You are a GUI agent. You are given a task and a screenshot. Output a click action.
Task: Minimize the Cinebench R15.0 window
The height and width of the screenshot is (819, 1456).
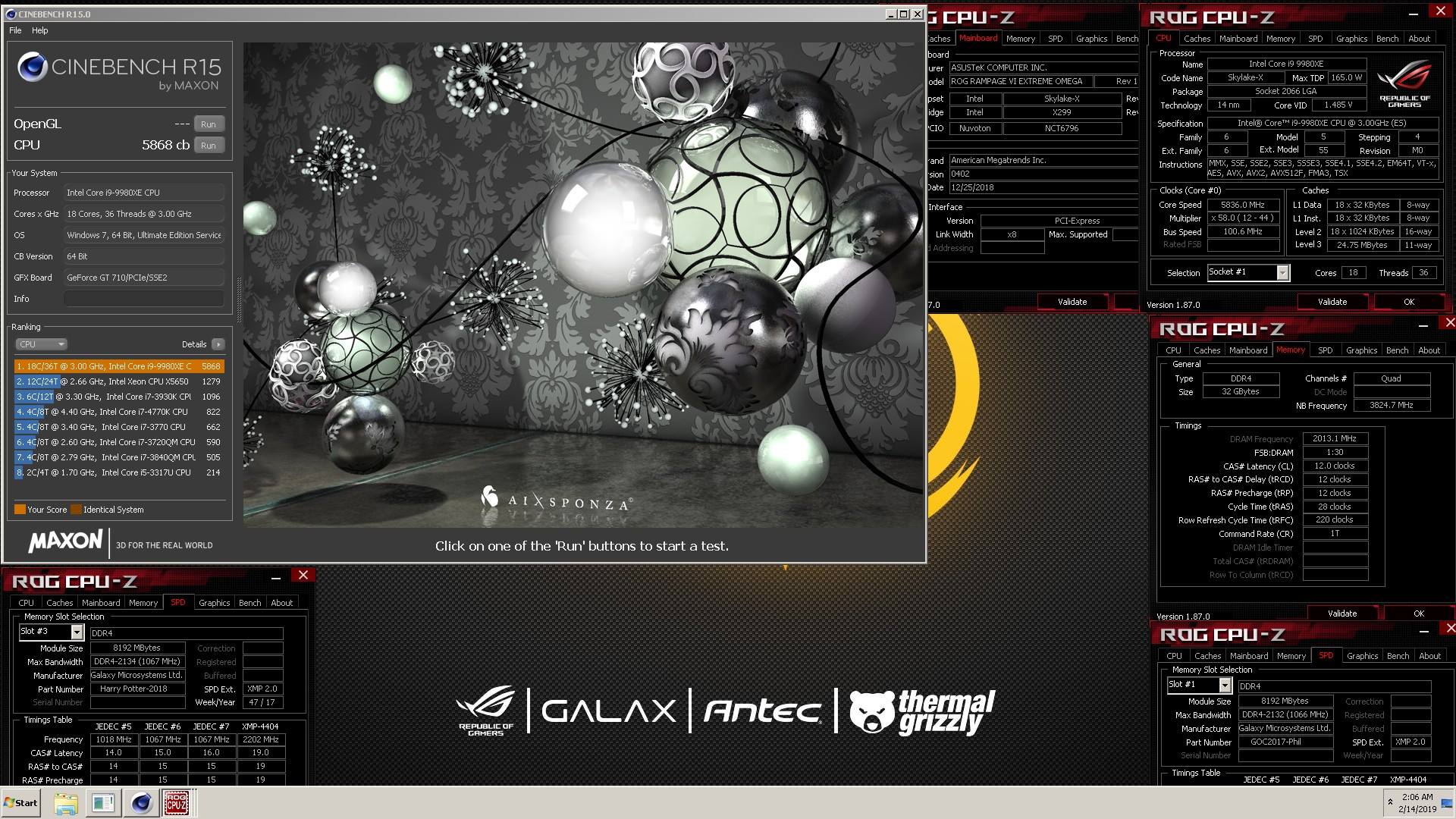point(891,14)
